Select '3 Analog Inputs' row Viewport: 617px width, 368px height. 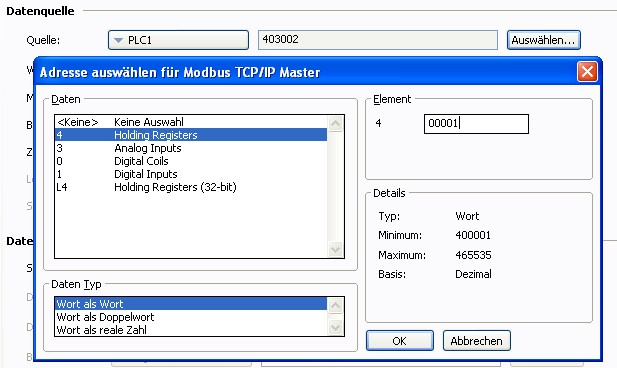[x=191, y=148]
